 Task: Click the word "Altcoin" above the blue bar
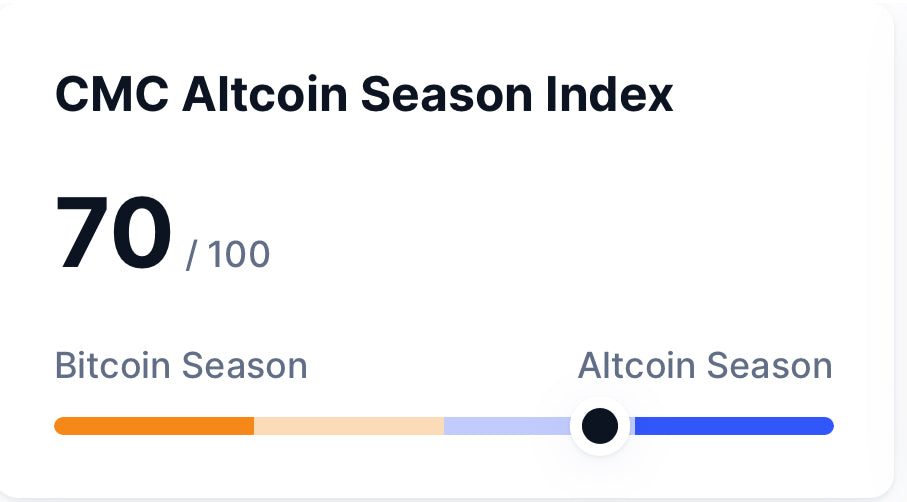[638, 366]
